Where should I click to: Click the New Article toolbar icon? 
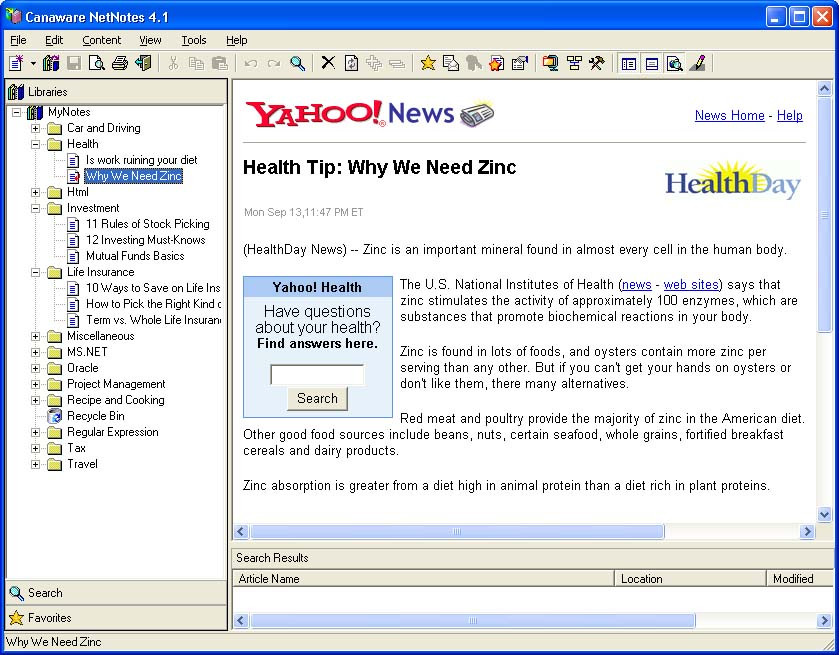16,63
